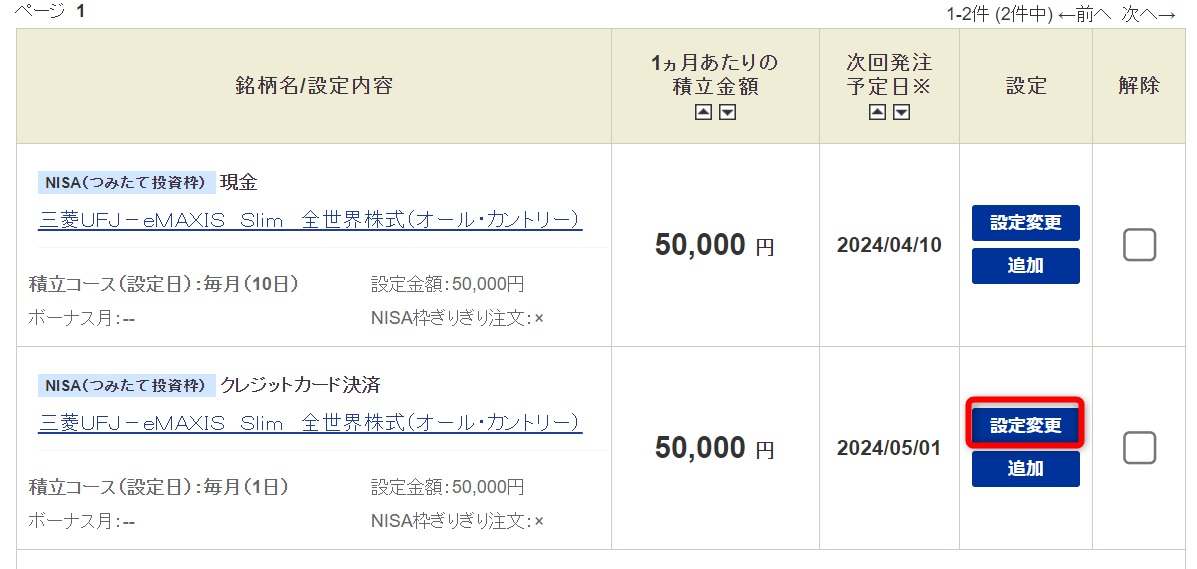Click 追加 for the クレジットカード決済 plan
The height and width of the screenshot is (569, 1197).
click(x=1025, y=468)
